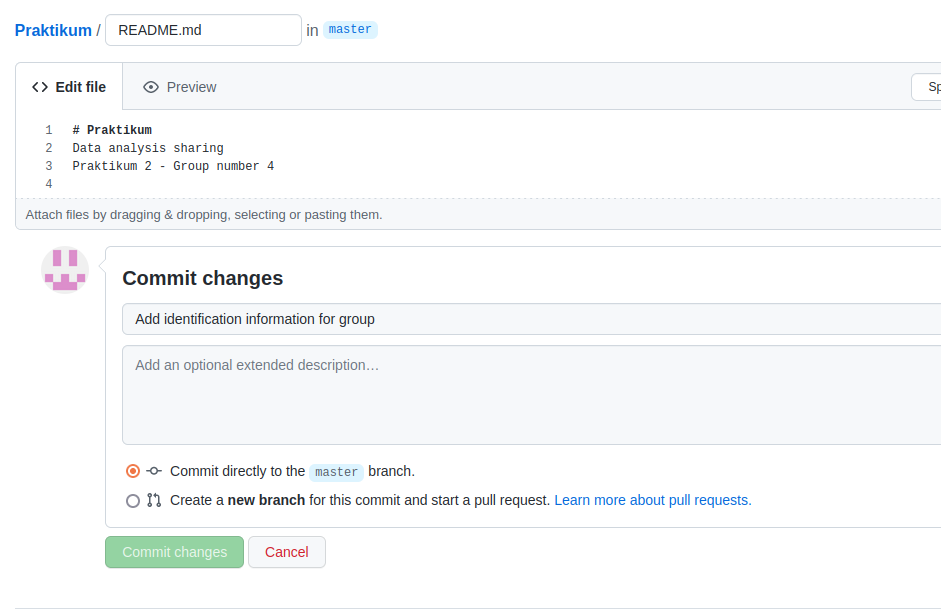The height and width of the screenshot is (613, 941).
Task: Click the README.md filename field
Action: [x=203, y=30]
